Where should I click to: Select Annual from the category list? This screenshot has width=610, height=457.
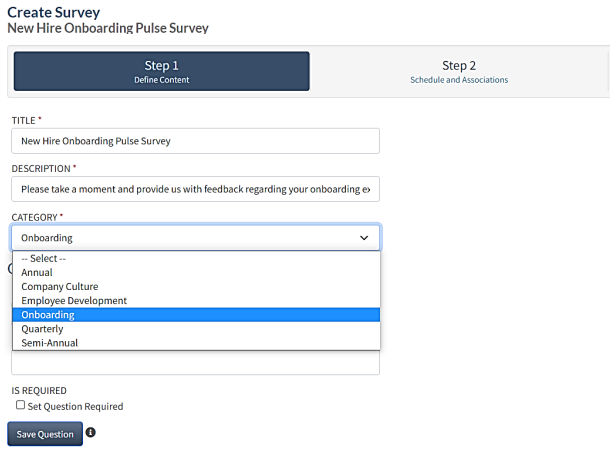(37, 272)
